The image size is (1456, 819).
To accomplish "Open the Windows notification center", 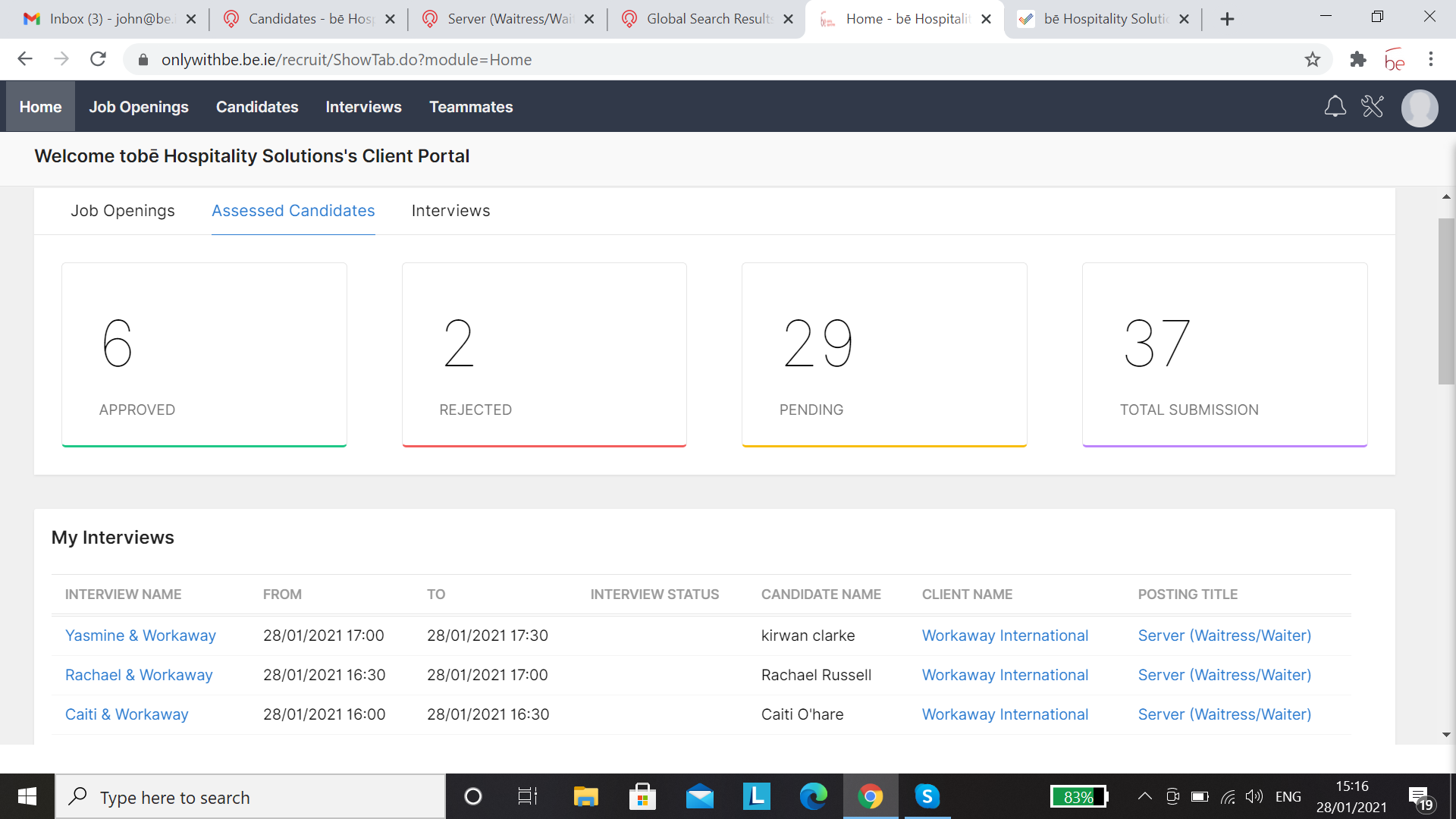I will point(1422,798).
